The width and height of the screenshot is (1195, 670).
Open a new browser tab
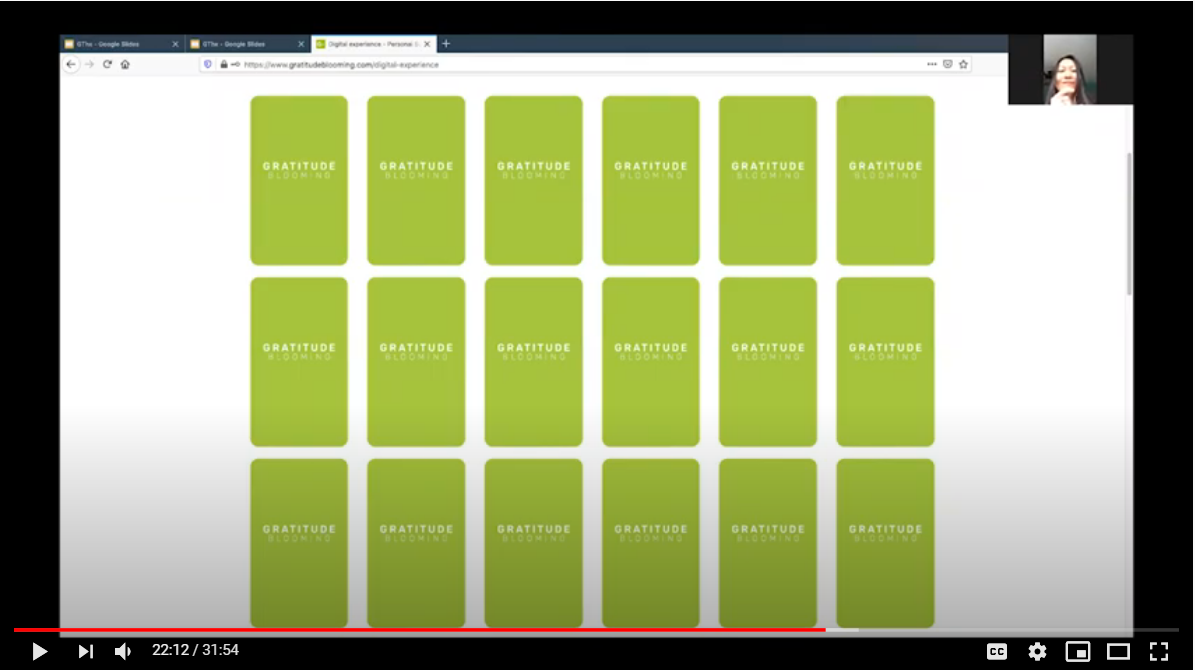[446, 44]
